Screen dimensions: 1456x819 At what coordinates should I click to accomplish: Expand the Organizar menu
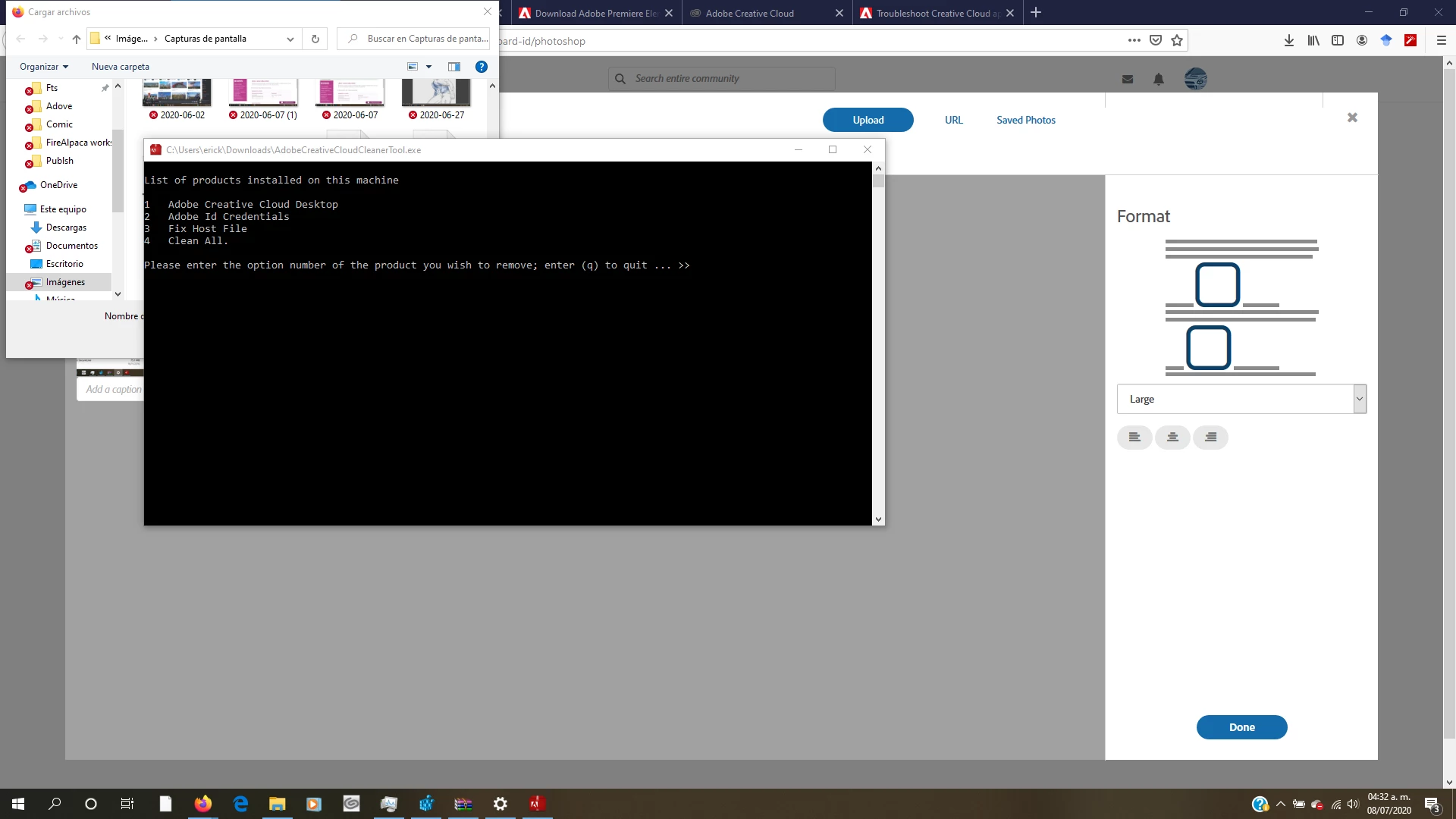[x=44, y=67]
